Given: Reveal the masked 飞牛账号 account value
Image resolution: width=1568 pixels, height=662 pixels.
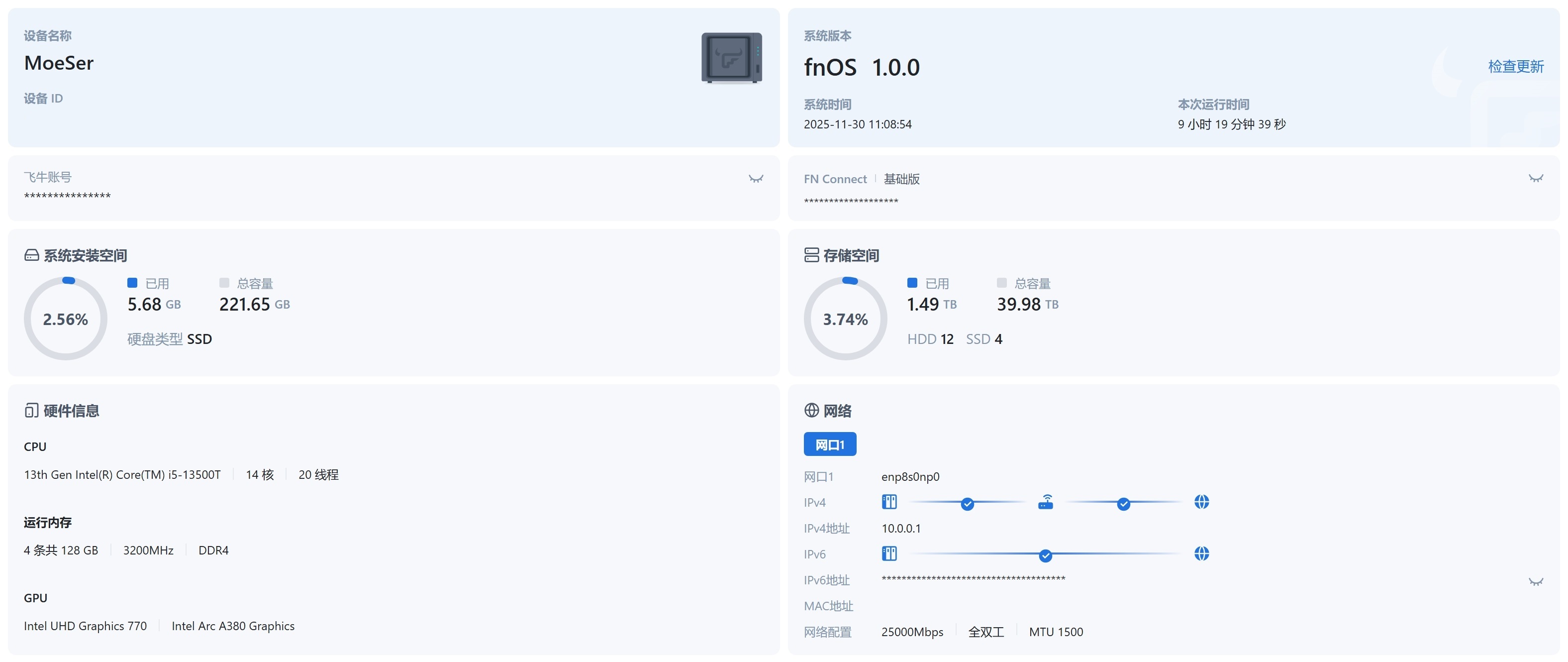Looking at the screenshot, I should coord(755,179).
